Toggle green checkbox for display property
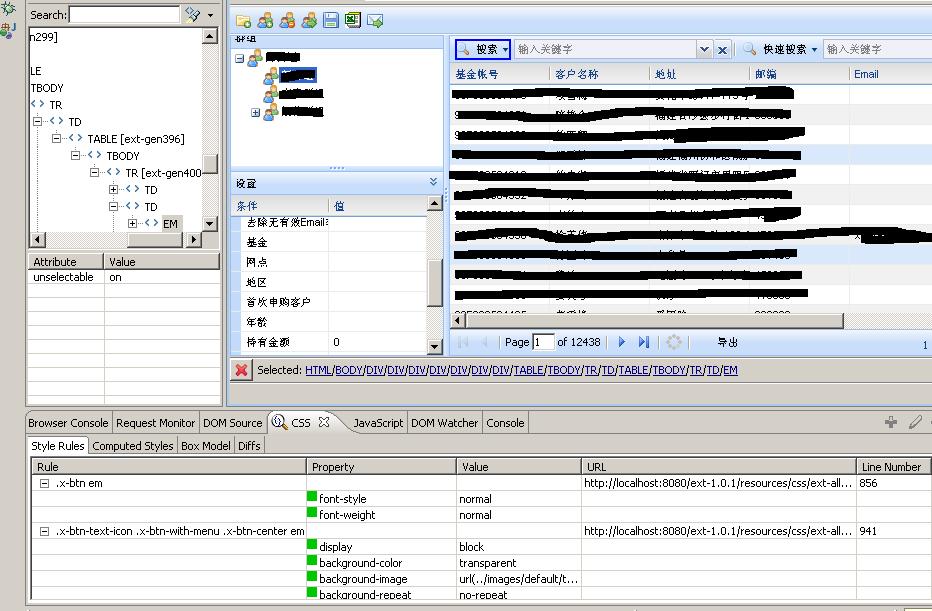932x611 pixels. [312, 546]
